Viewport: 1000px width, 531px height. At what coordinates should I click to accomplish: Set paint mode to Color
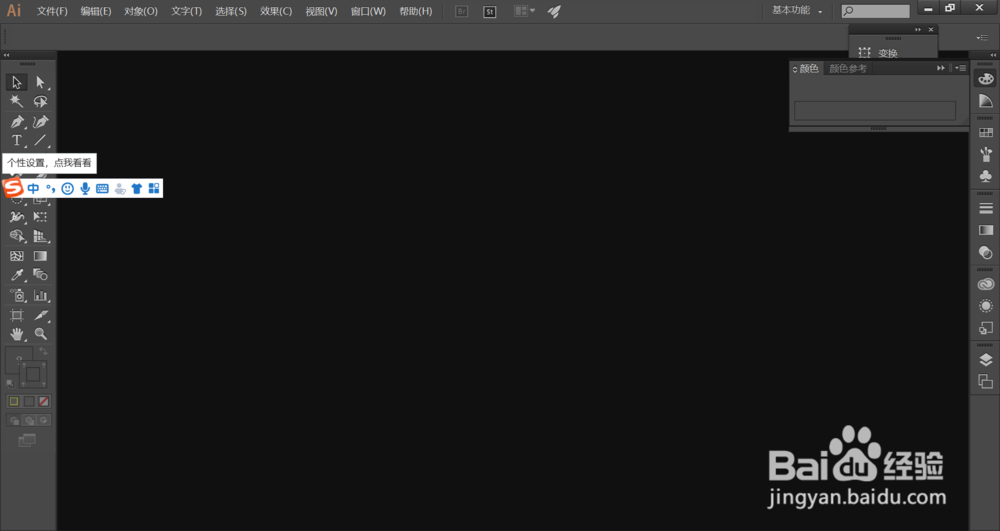coord(14,401)
